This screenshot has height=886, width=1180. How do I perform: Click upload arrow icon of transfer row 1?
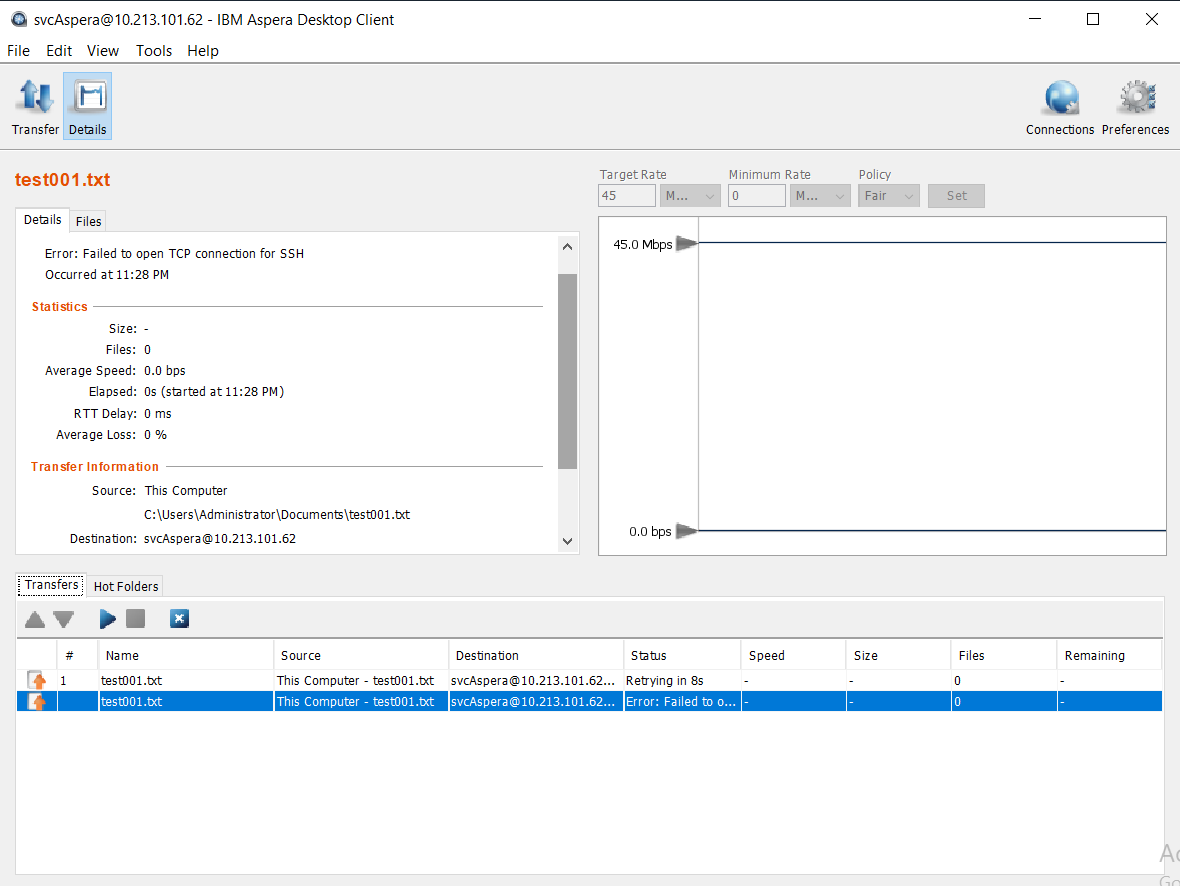pyautogui.click(x=38, y=681)
